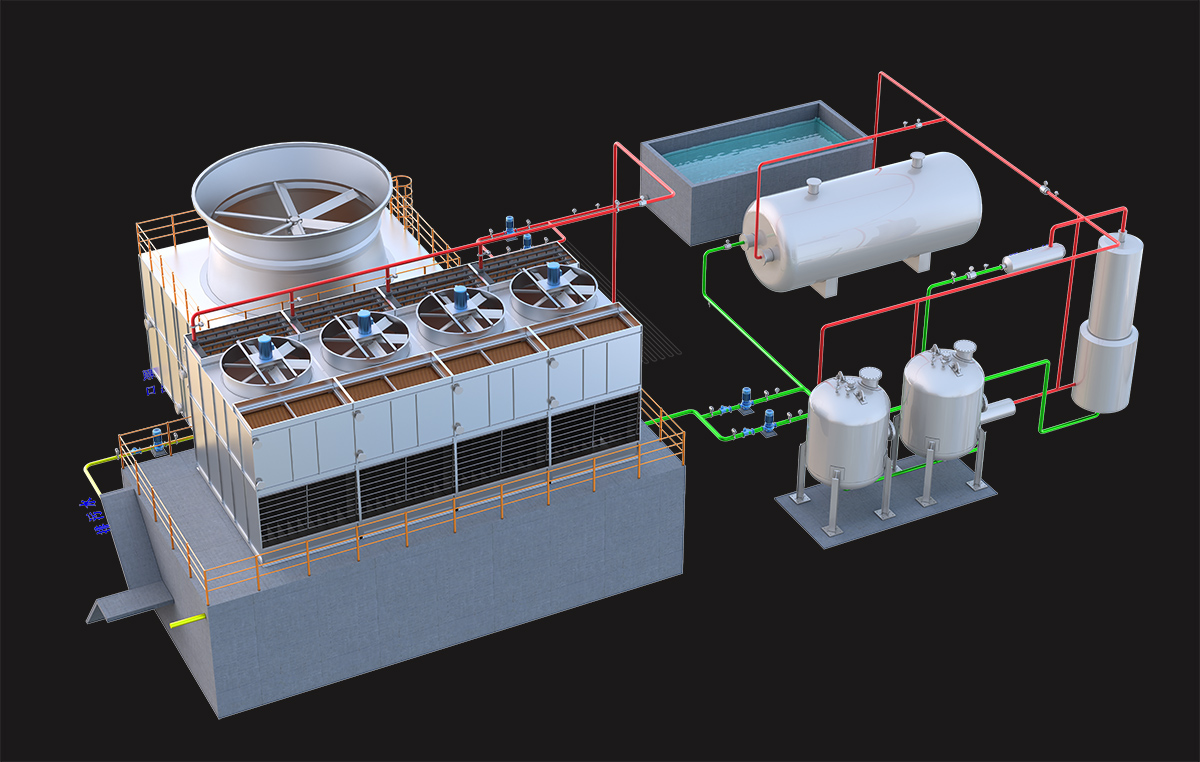The height and width of the screenshot is (762, 1200).
Task: Select the right filter vessel on legs
Action: (943, 402)
